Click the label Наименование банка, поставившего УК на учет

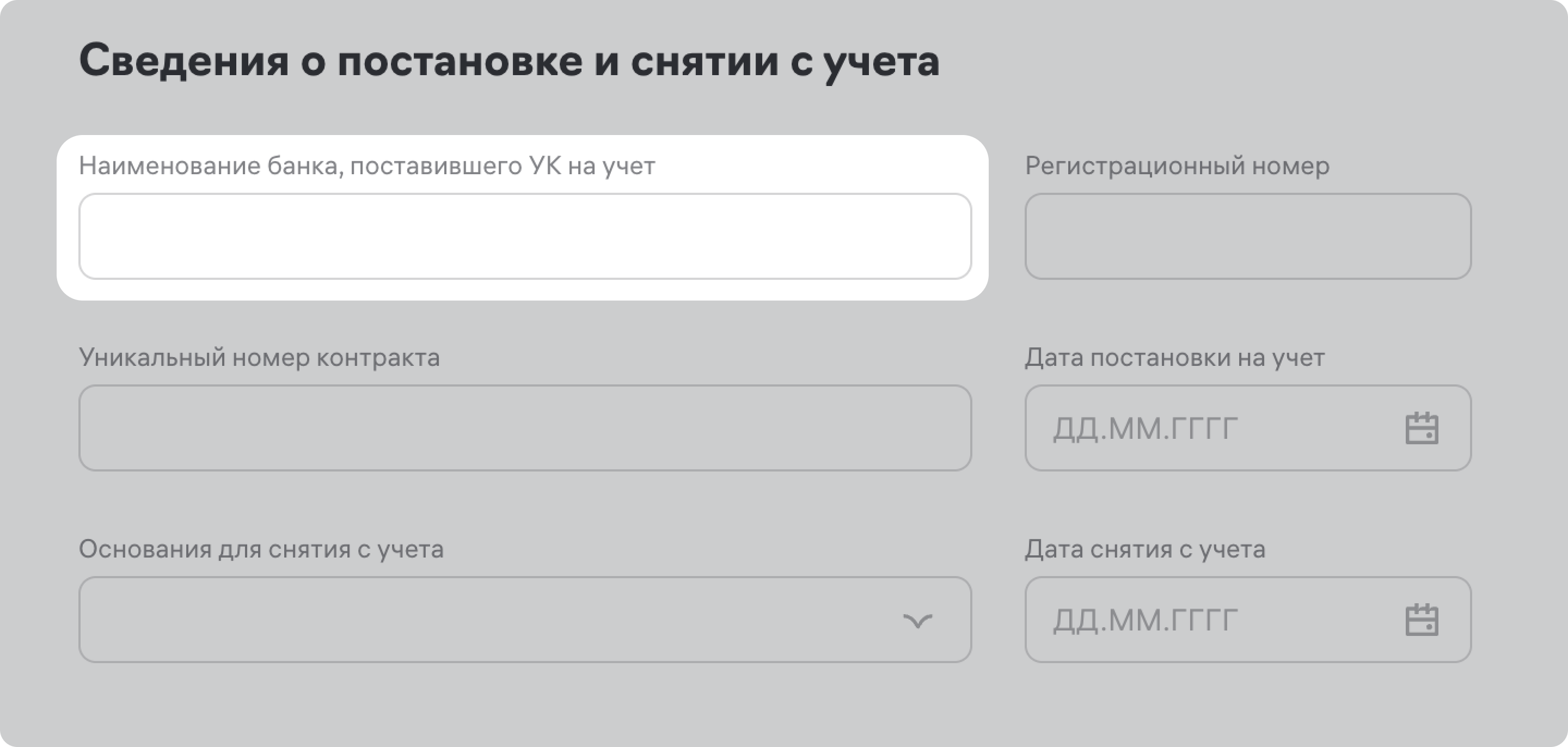[367, 166]
